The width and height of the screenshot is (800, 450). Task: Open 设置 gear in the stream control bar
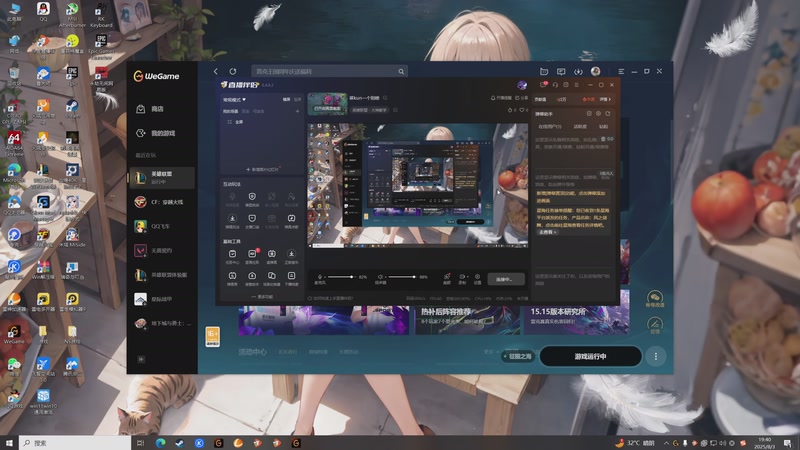pyautogui.click(x=478, y=279)
